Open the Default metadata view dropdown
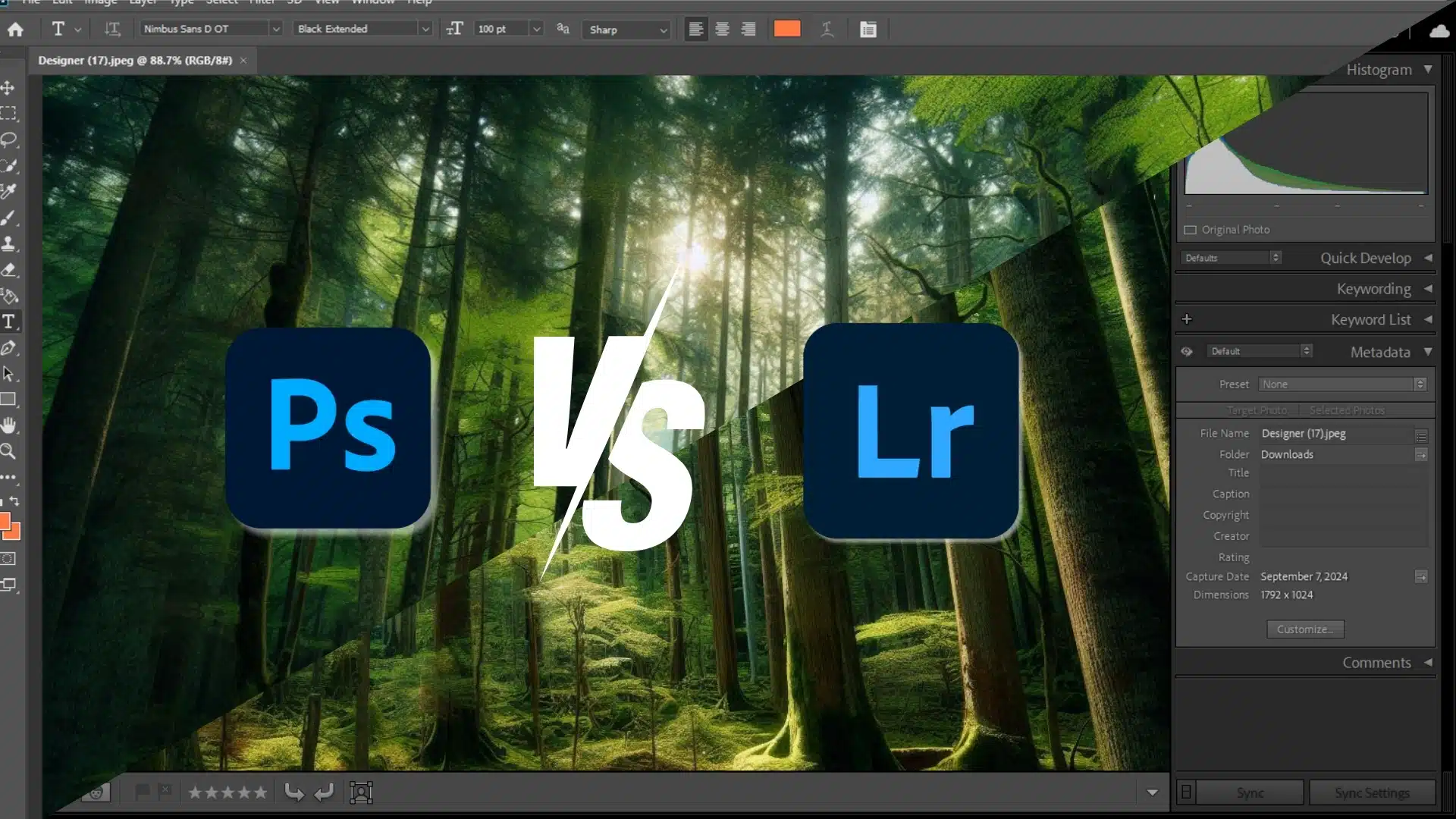 point(1260,351)
